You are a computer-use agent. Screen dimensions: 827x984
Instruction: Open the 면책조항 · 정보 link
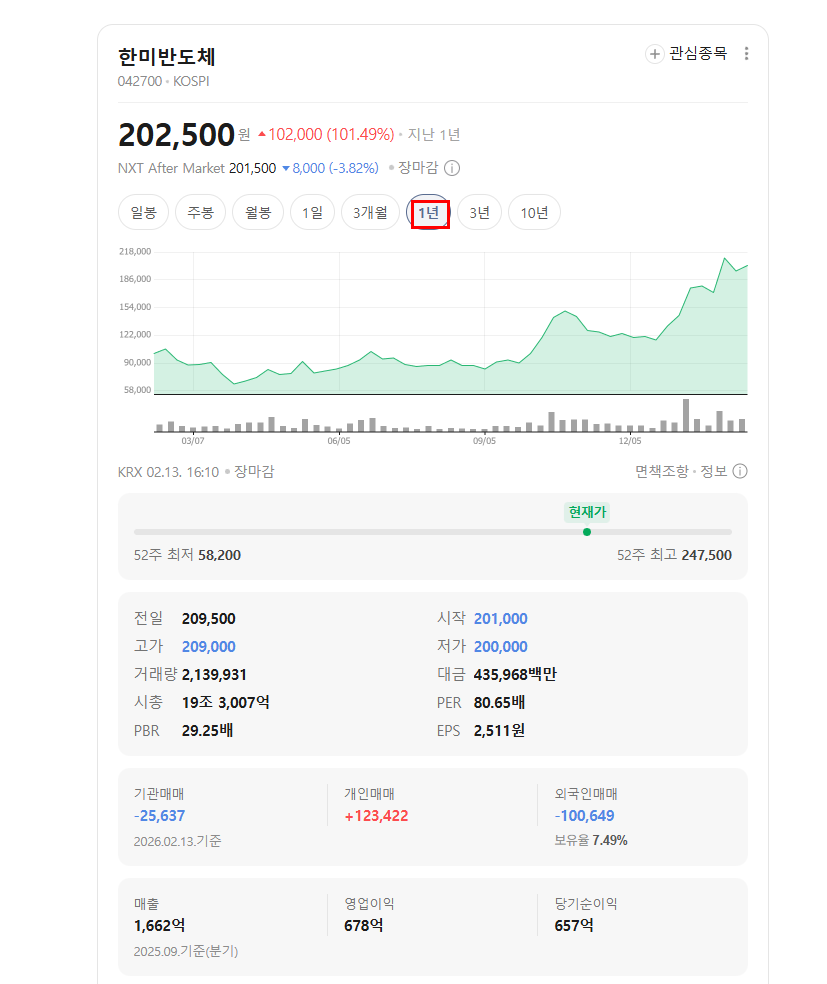point(681,471)
